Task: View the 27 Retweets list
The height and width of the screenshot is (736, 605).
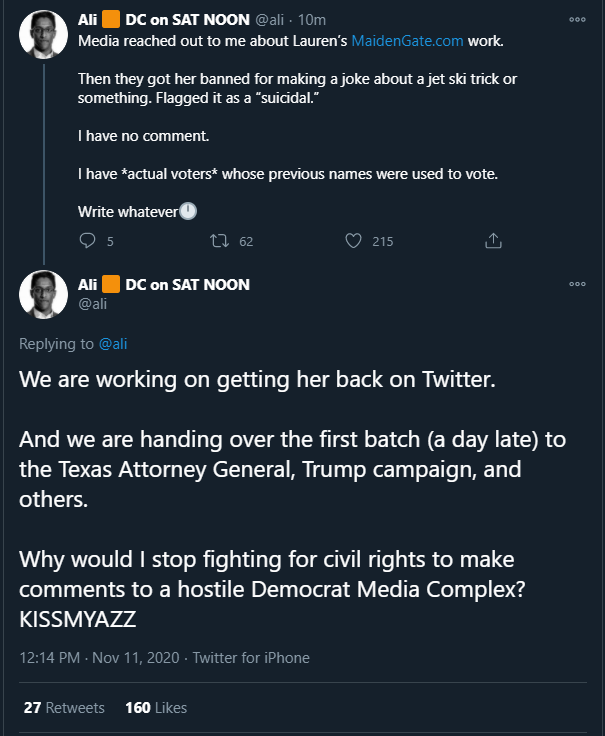Action: coord(64,707)
